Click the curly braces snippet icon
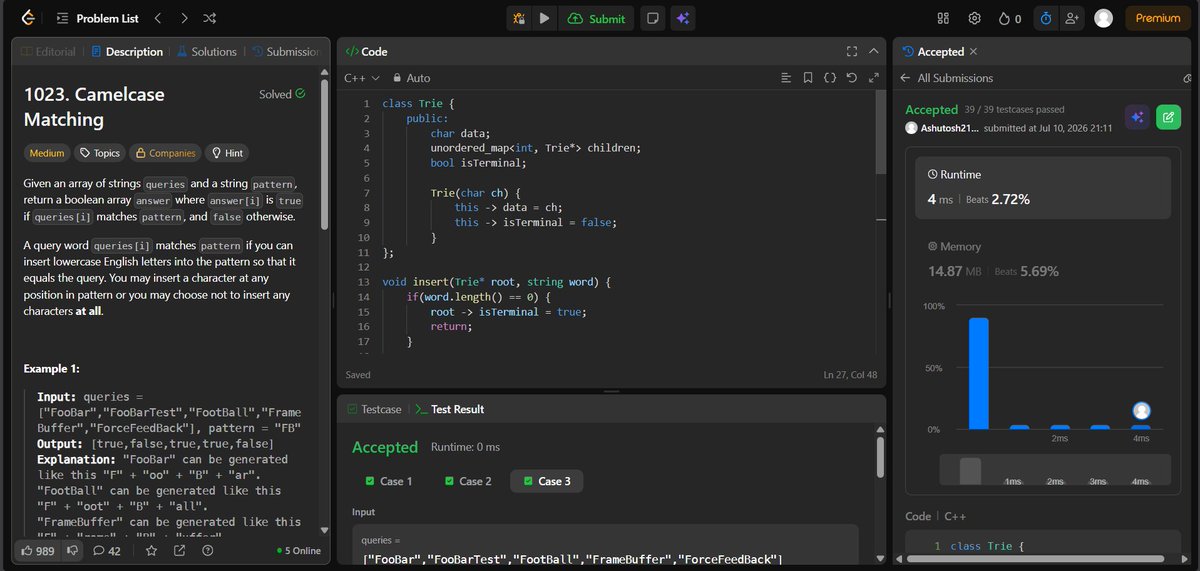The height and width of the screenshot is (571, 1200). click(x=830, y=77)
